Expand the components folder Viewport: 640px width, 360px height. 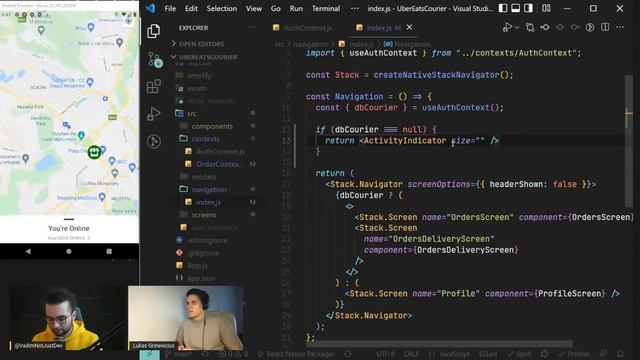point(212,126)
